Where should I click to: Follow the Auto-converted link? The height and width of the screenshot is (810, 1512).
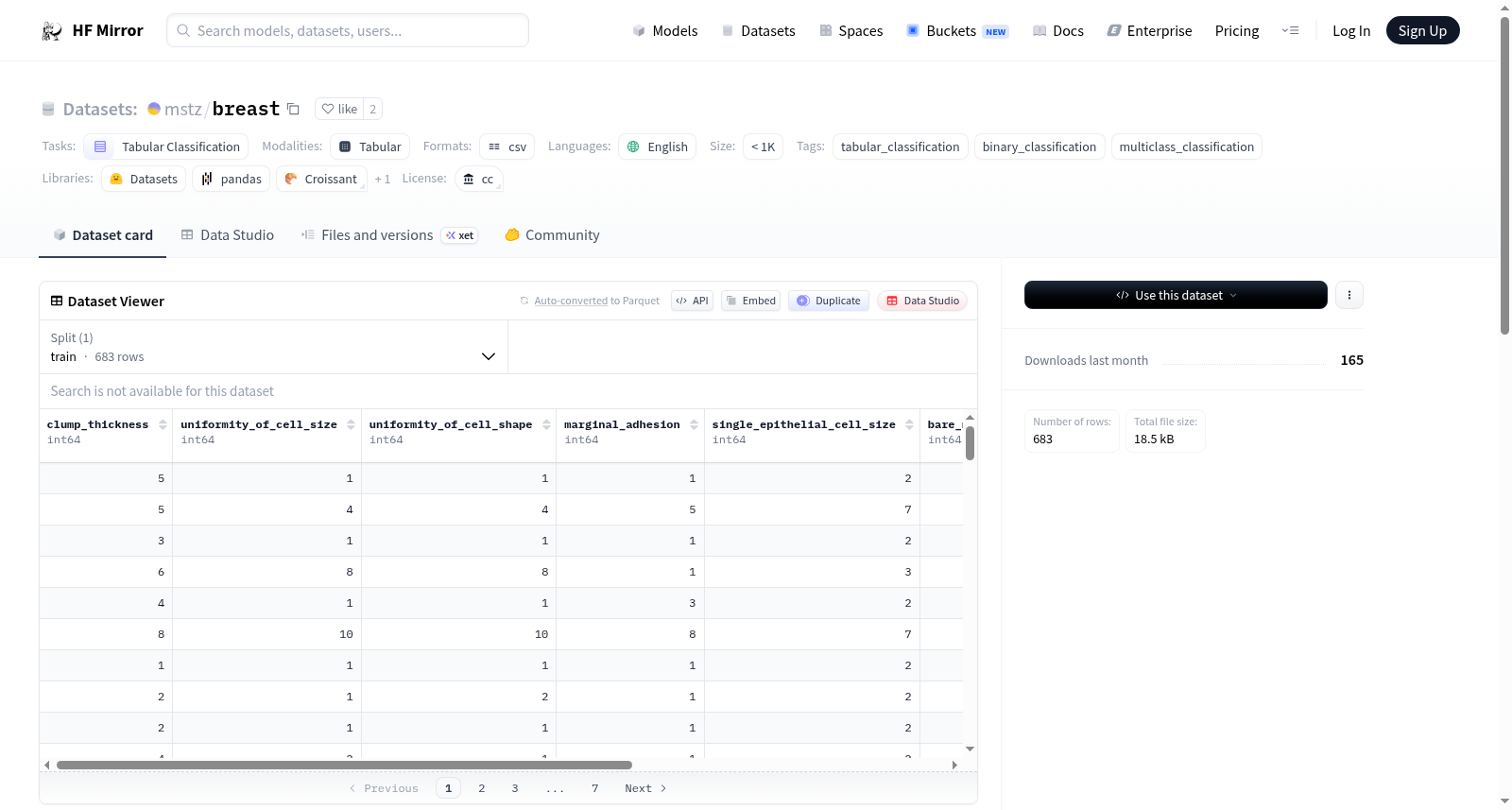click(x=571, y=301)
